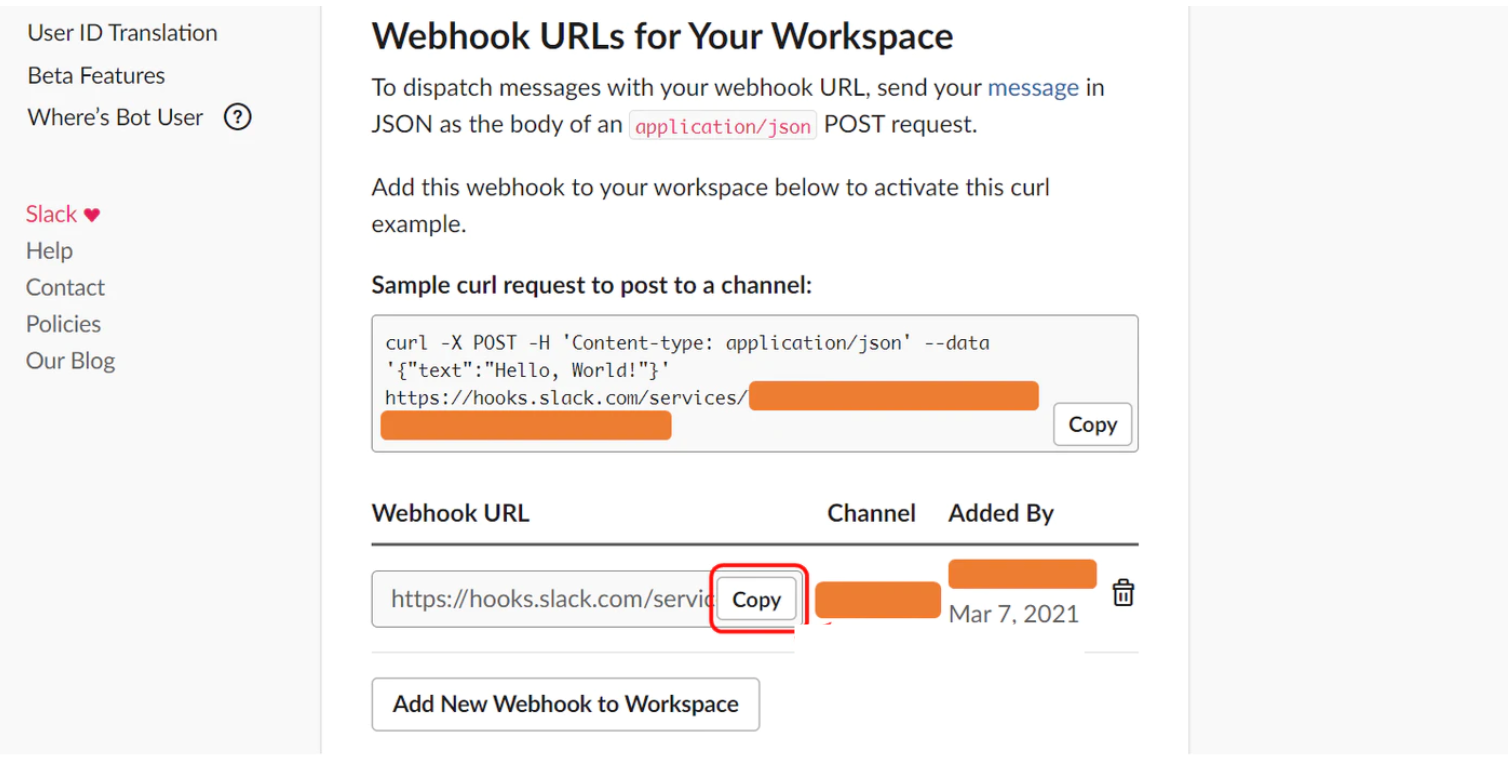Go to the Contact page link

[65, 288]
